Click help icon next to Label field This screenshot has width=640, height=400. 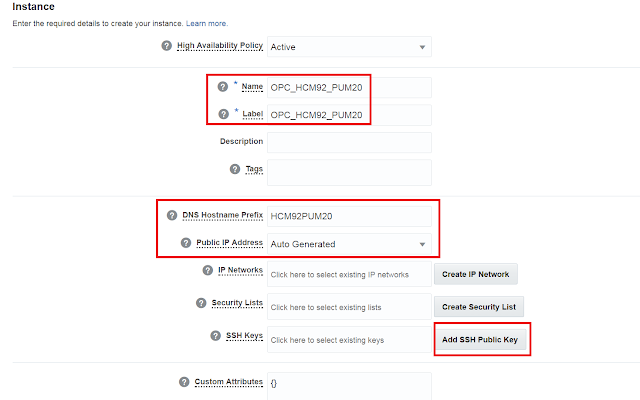tap(223, 114)
